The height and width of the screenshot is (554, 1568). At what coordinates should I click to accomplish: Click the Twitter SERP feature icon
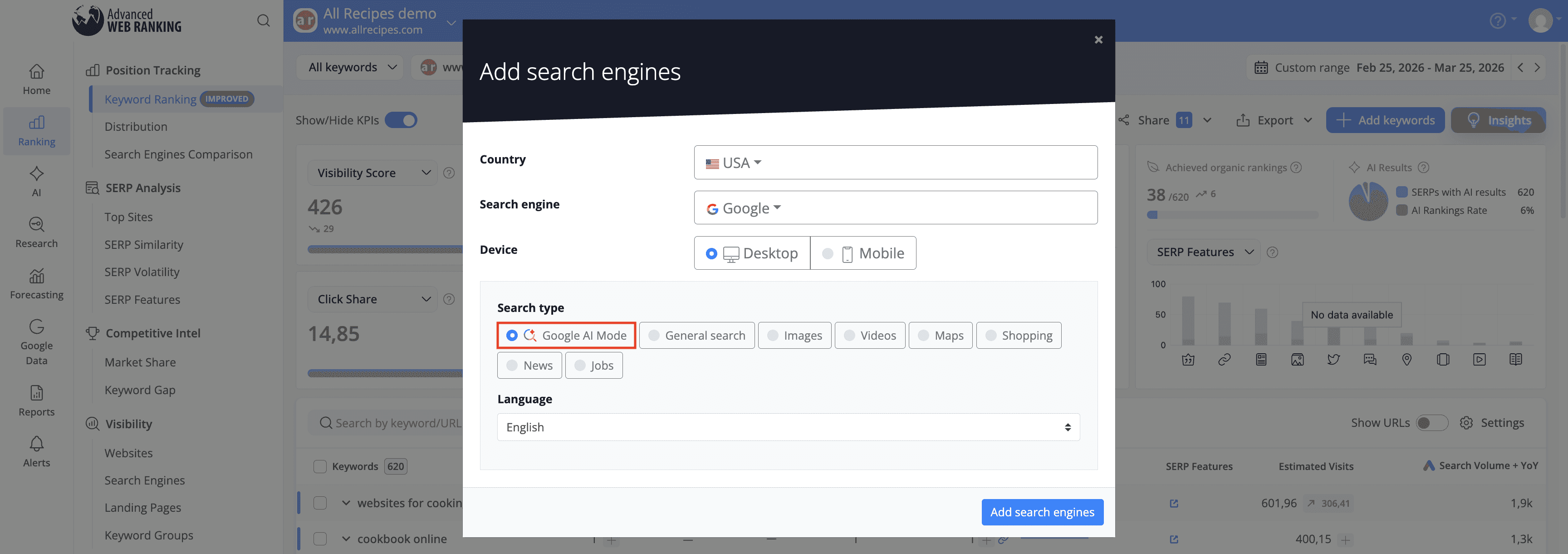1333,359
